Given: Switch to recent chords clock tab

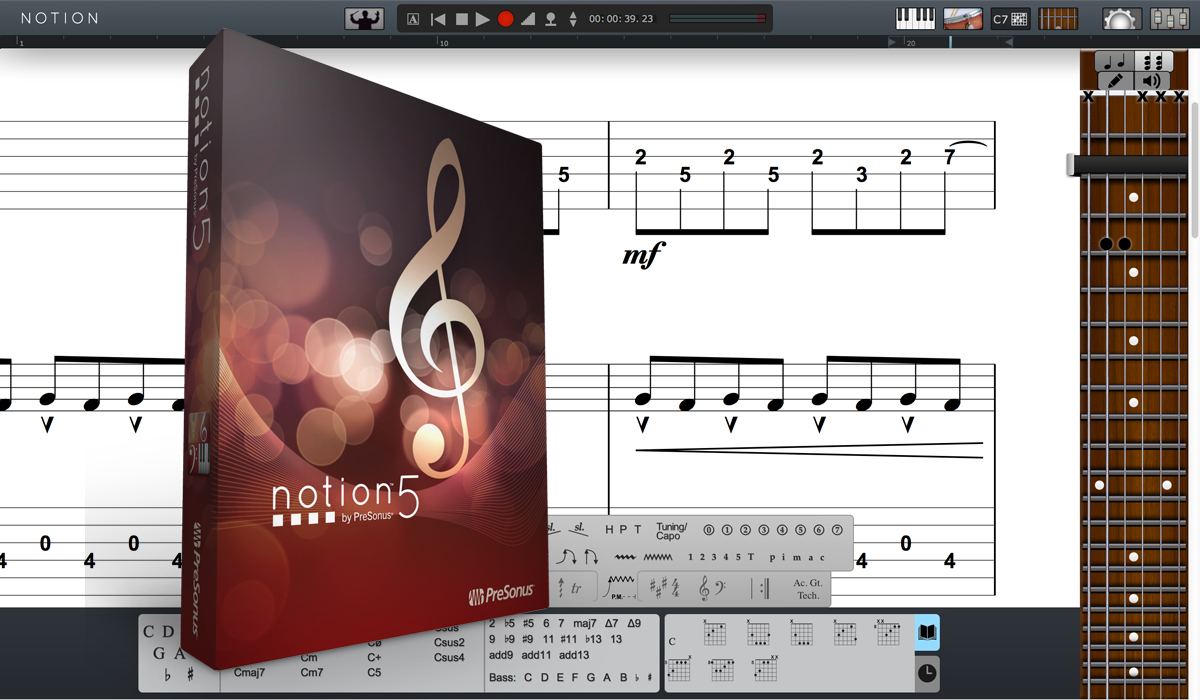Looking at the screenshot, I should click(927, 674).
